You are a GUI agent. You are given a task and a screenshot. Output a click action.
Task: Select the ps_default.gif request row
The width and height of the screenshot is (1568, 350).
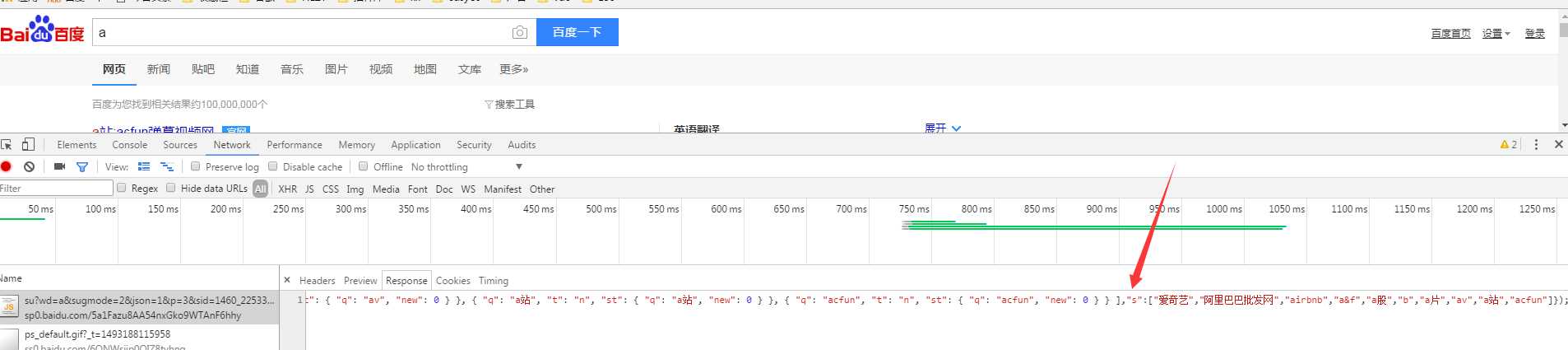(x=139, y=338)
